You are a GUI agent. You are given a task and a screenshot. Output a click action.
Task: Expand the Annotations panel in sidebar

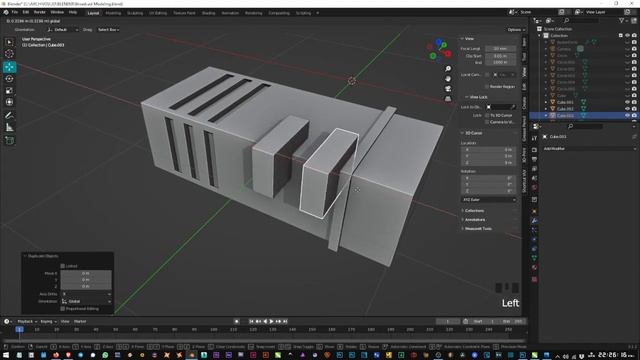[x=475, y=220]
